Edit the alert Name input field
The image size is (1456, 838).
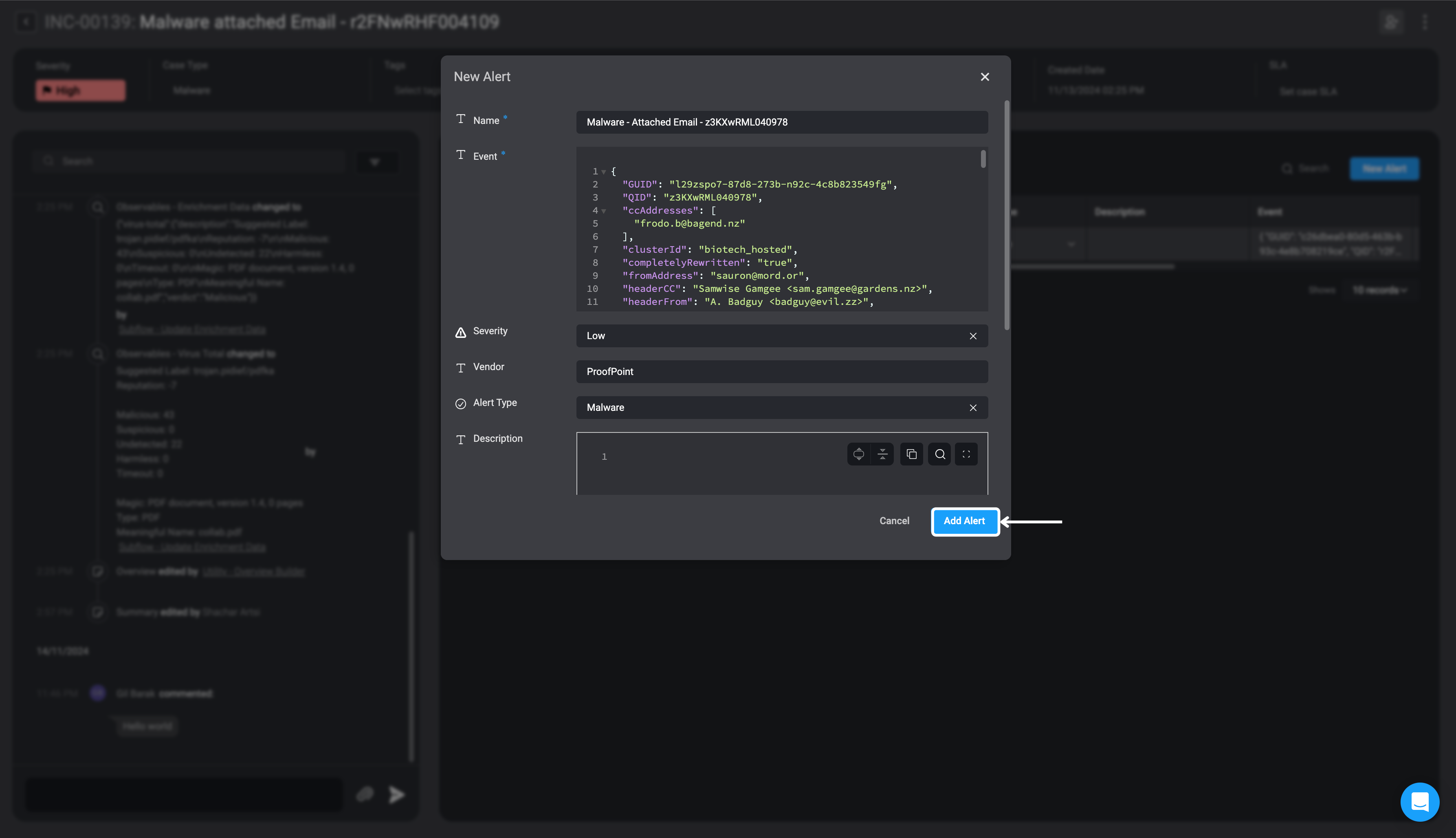[782, 122]
